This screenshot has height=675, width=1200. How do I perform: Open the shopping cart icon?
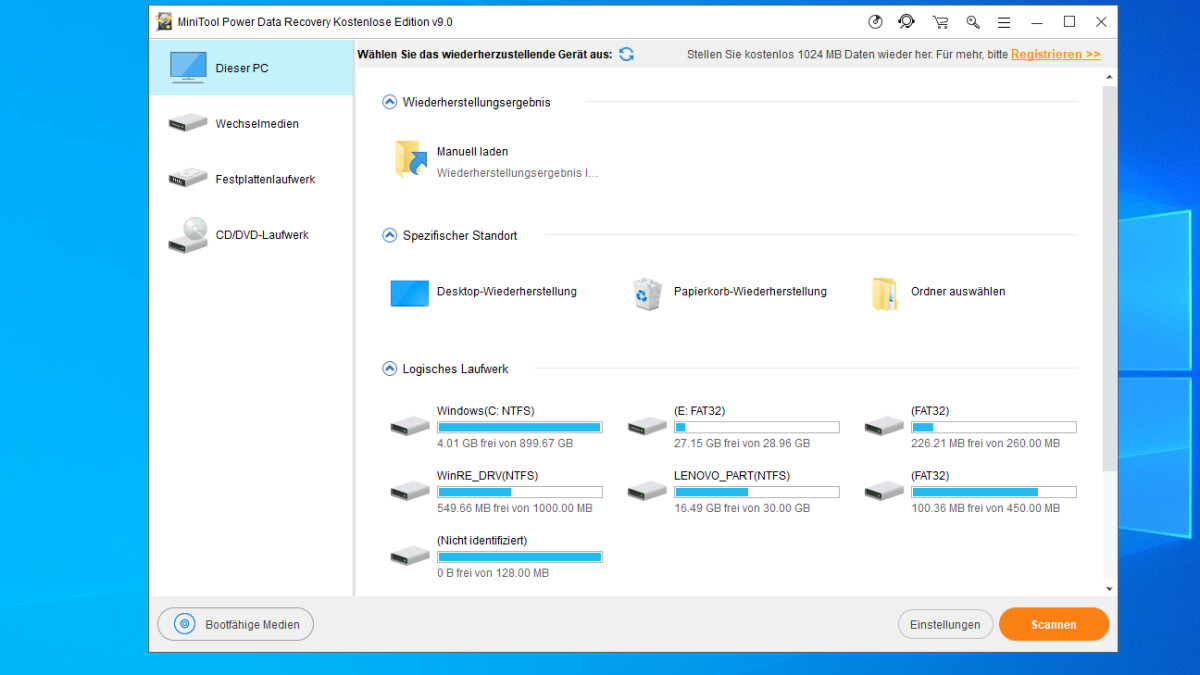940,22
